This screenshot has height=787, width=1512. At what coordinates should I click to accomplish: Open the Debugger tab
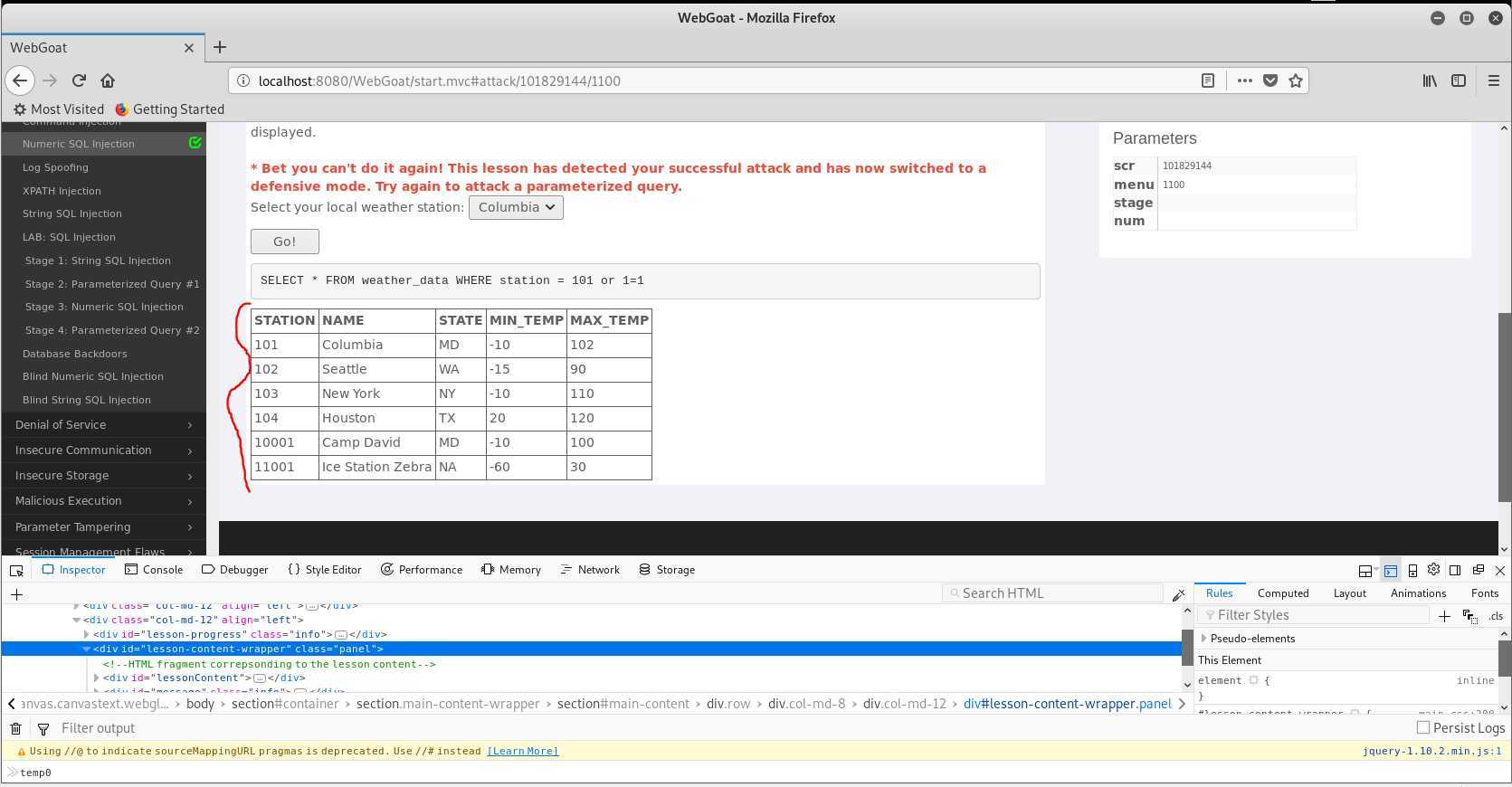pos(235,570)
